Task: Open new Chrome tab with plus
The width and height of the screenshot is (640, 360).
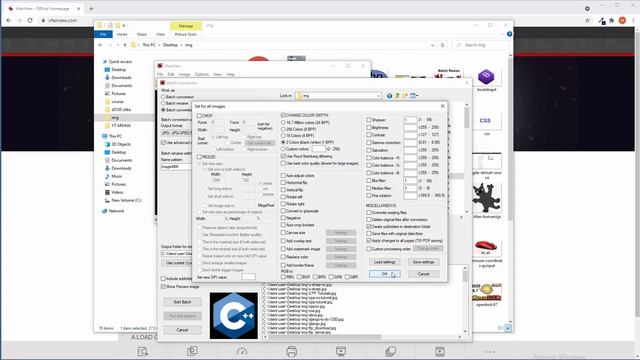Action: pyautogui.click(x=91, y=9)
